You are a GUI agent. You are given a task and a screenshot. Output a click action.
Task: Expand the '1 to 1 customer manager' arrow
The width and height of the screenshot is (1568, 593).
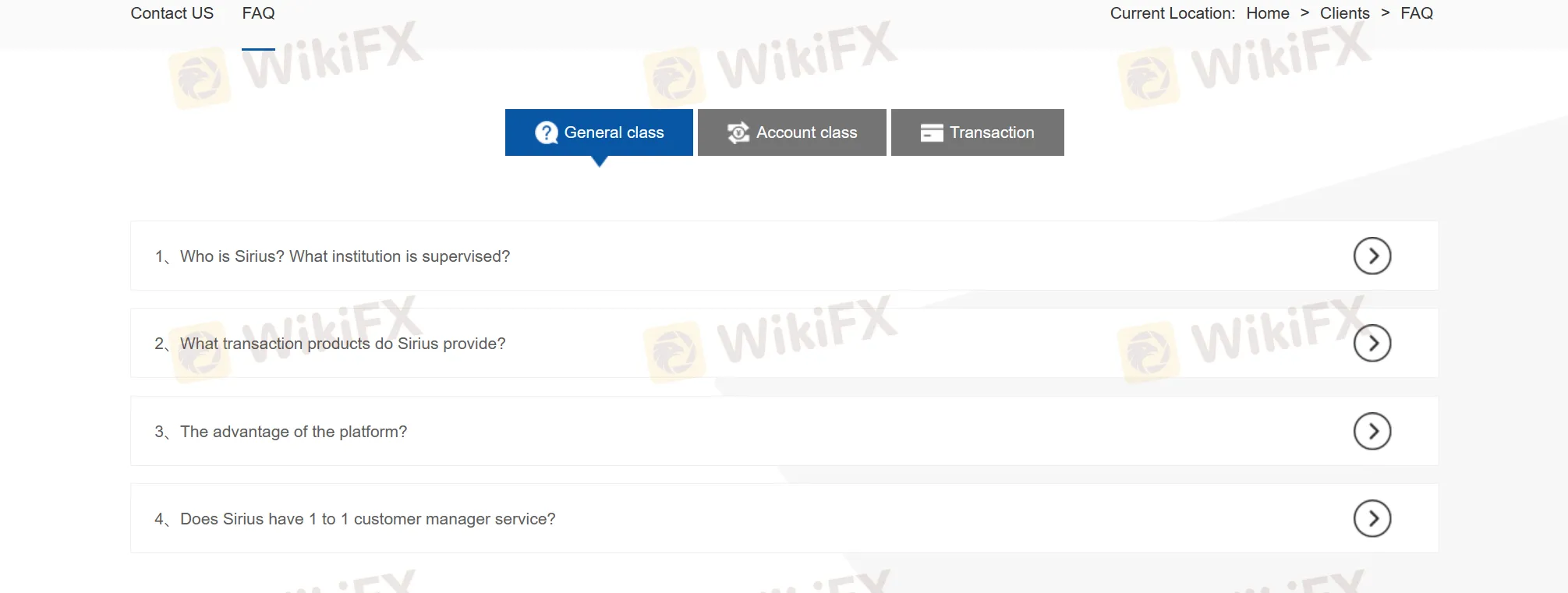tap(1372, 518)
